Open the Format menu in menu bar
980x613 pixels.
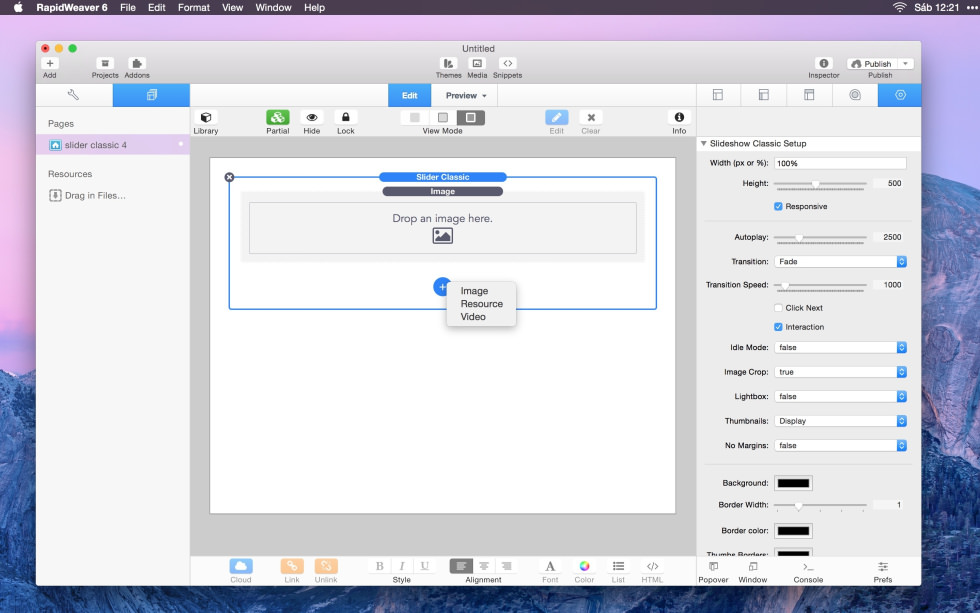click(x=194, y=7)
